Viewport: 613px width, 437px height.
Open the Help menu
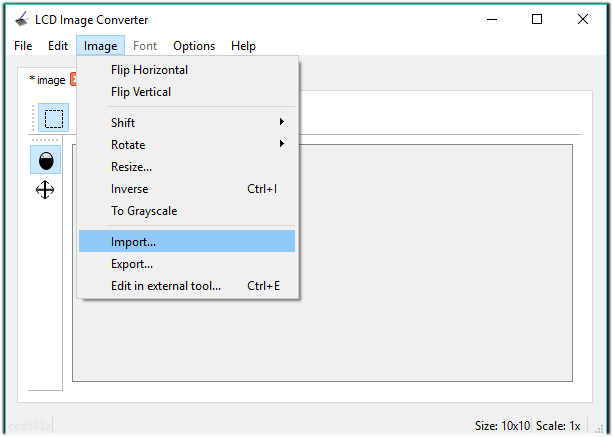(243, 46)
